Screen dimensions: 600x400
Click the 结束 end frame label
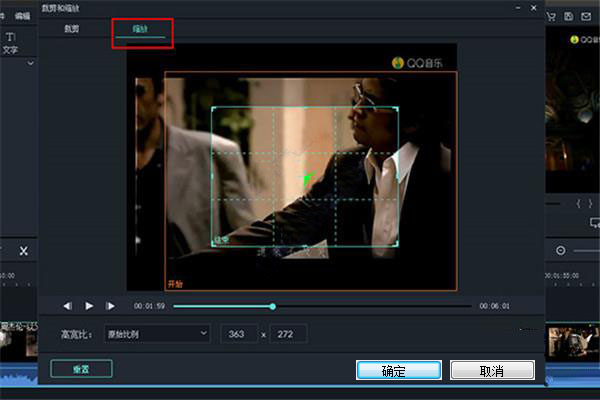pos(222,240)
